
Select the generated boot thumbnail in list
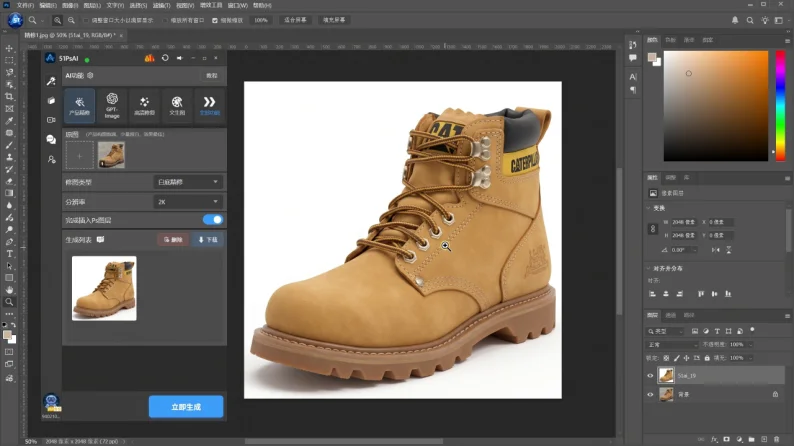pyautogui.click(x=104, y=288)
